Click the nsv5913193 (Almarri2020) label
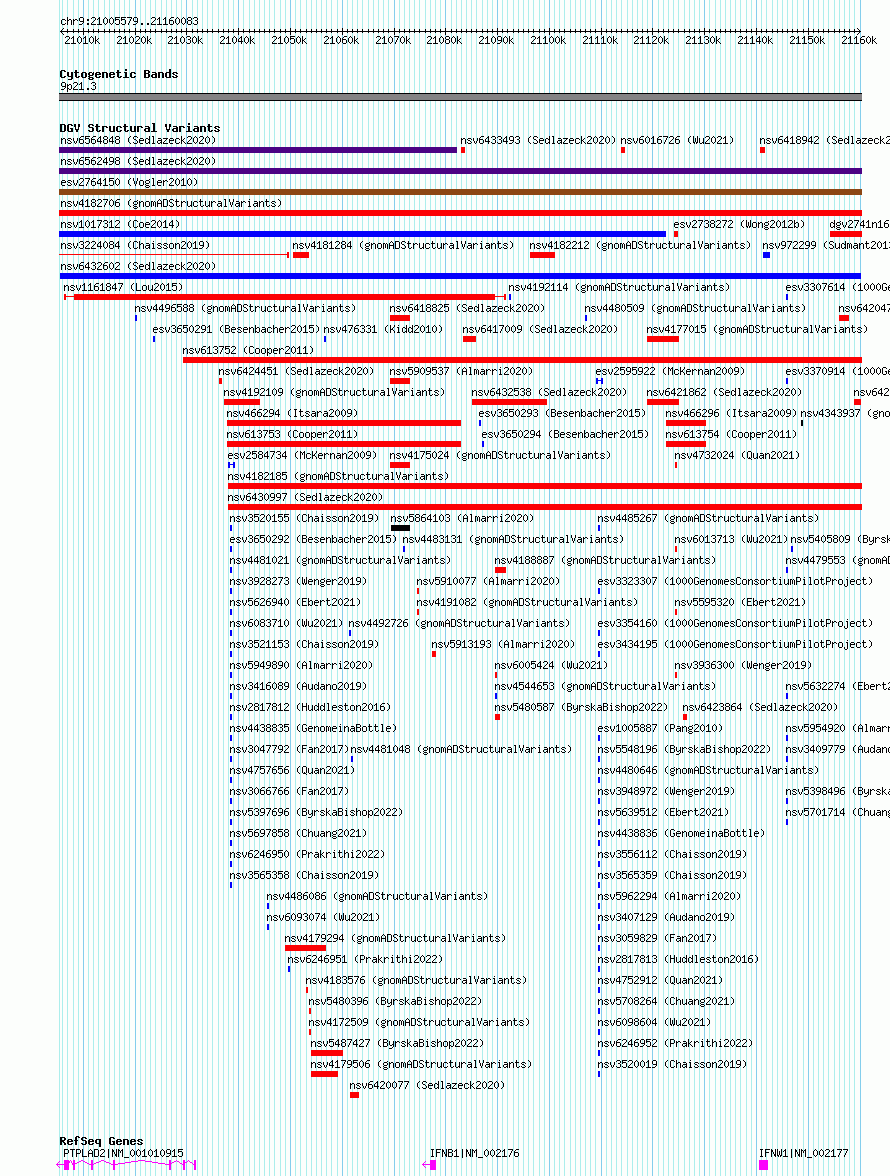This screenshot has height=1176, width=890. tap(503, 644)
